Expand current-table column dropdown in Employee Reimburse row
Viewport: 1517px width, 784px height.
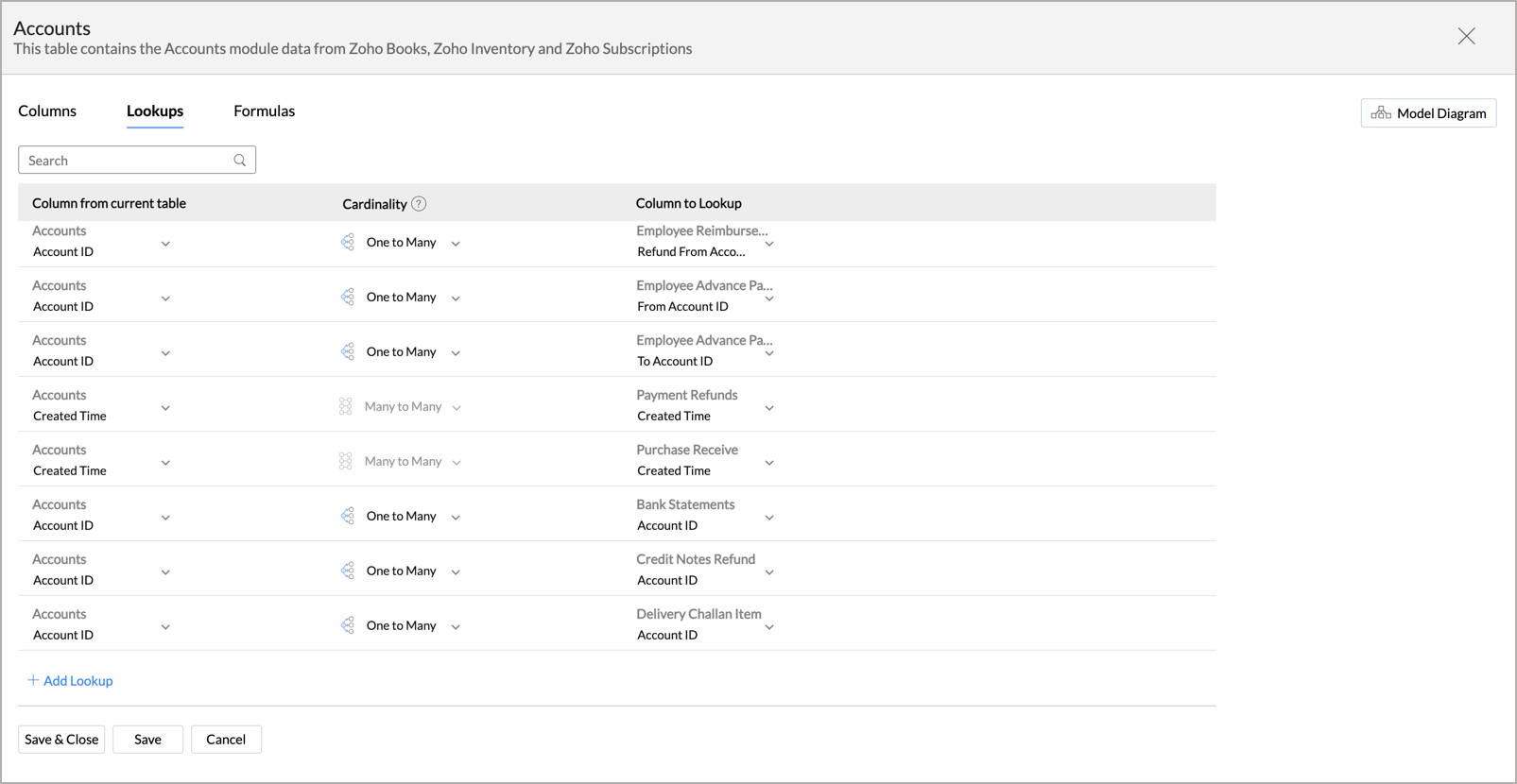click(x=165, y=244)
